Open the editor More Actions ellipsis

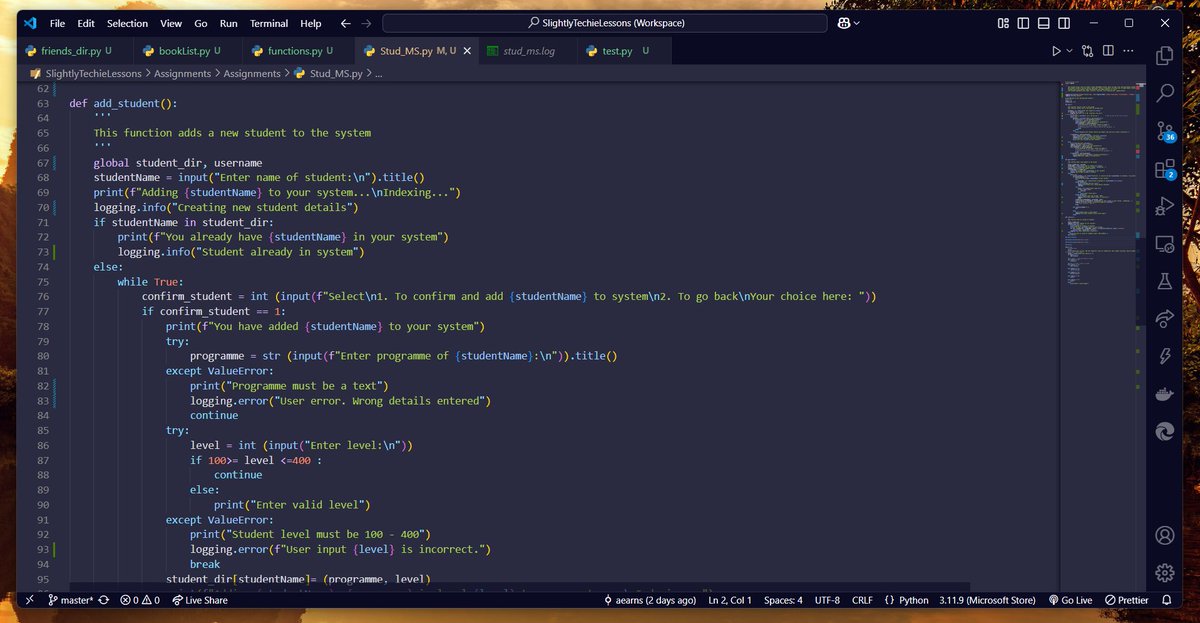[1130, 50]
